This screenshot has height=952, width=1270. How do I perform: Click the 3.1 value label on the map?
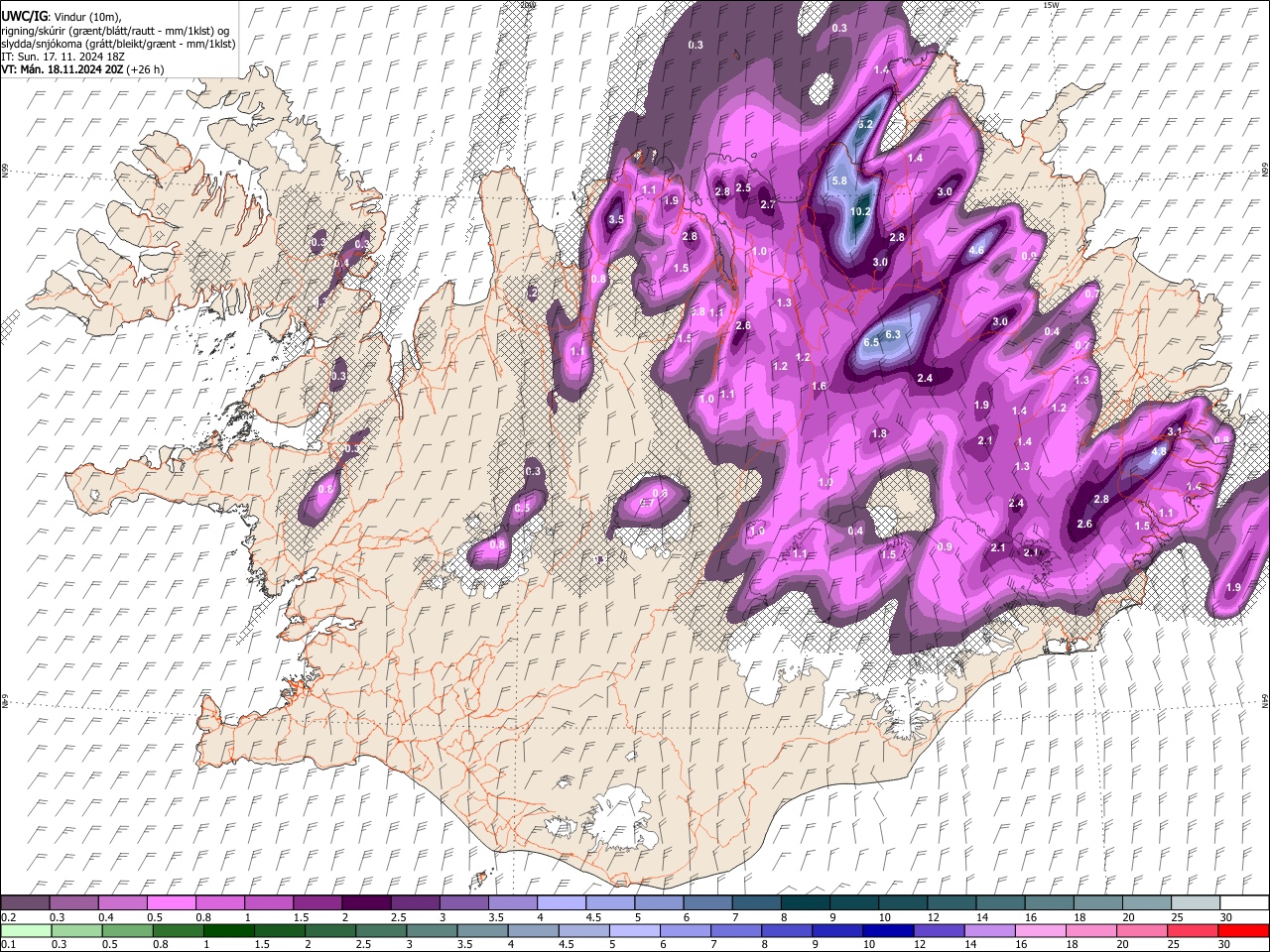coord(1175,431)
